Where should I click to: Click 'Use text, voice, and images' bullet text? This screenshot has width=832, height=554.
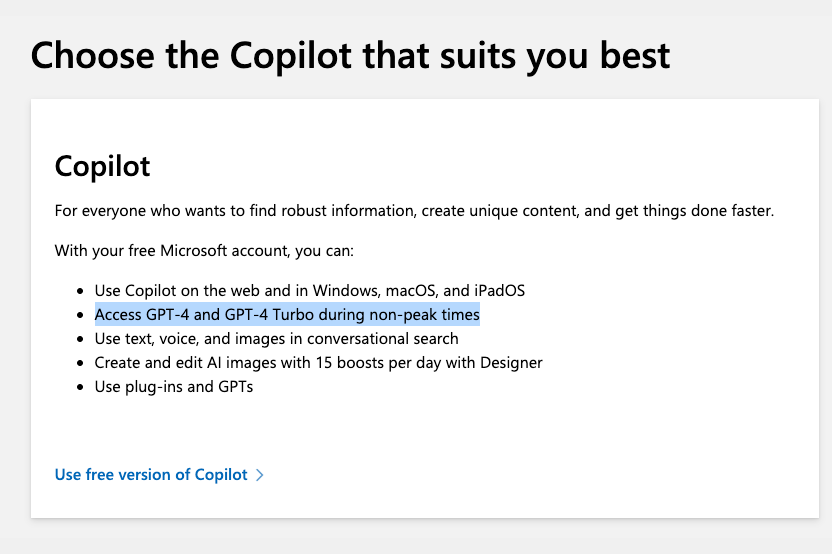(276, 339)
